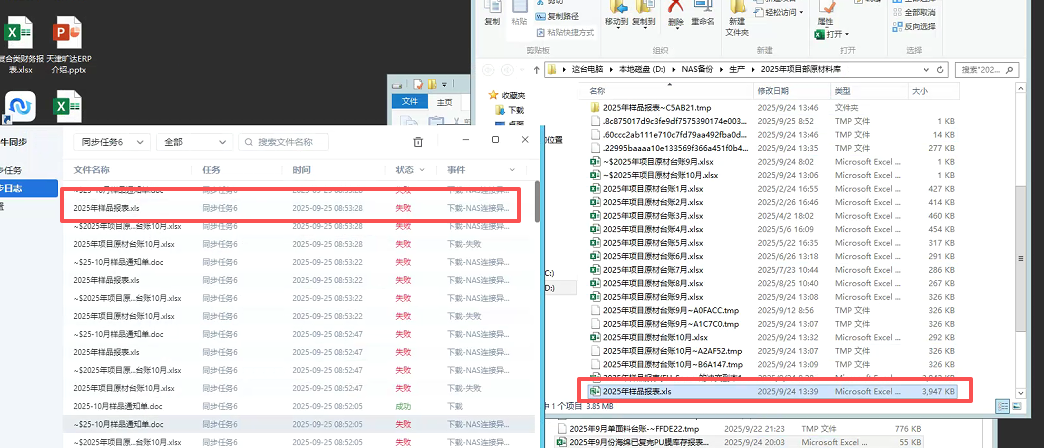Click 粘贴快捷方式 in the ribbon
Screen dimensions: 1044x448
[565, 32]
